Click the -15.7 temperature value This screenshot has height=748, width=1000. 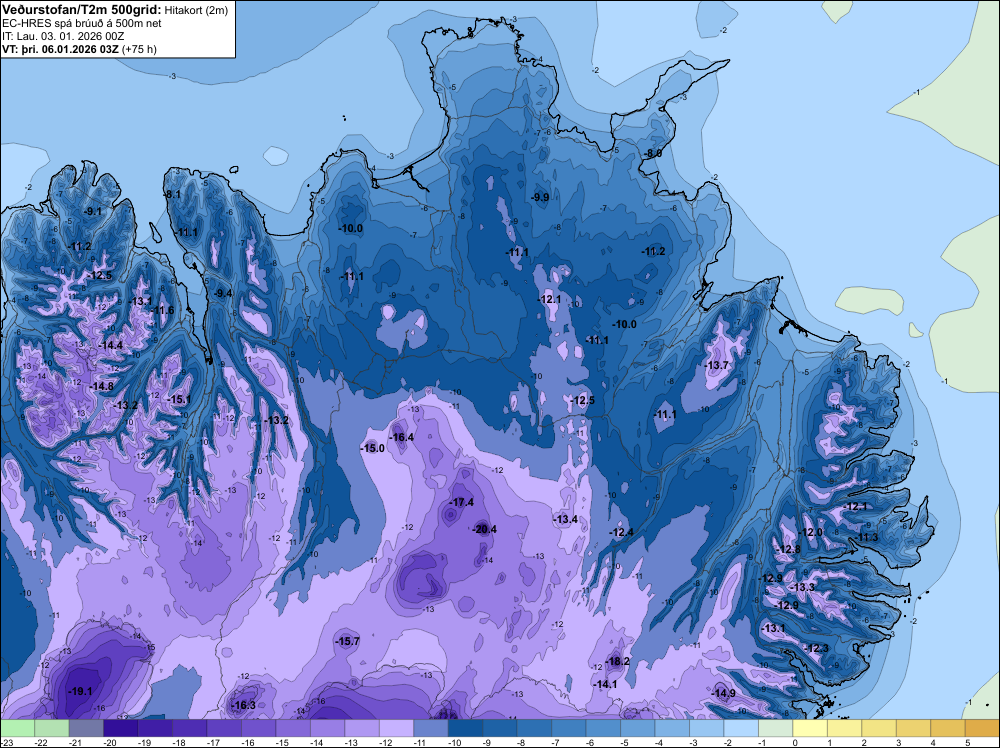[x=348, y=642]
